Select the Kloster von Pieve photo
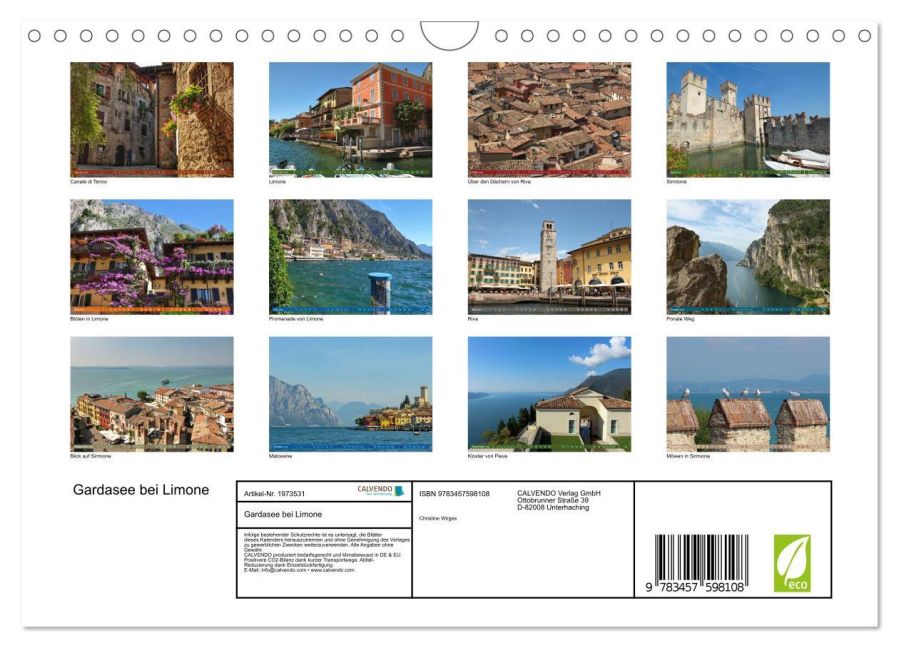 tap(549, 394)
